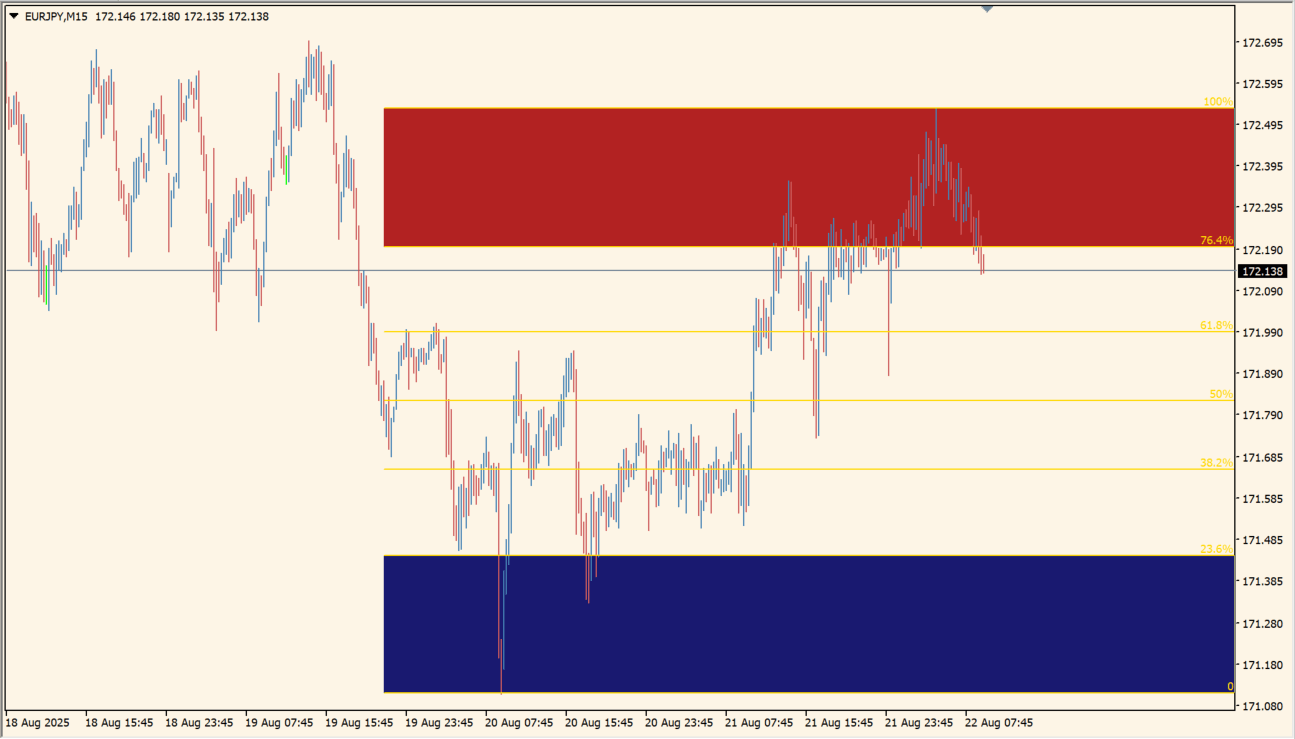Click price scale value 172.295
This screenshot has height=739, width=1295.
pos(1262,208)
